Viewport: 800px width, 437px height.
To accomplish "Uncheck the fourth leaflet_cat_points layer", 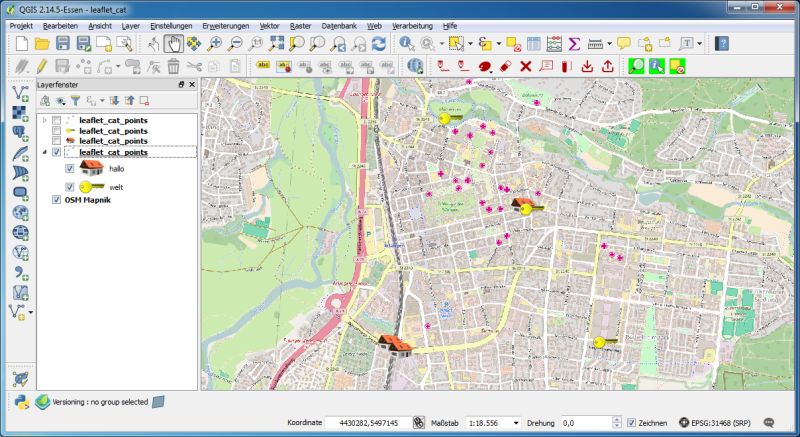I will (x=57, y=152).
